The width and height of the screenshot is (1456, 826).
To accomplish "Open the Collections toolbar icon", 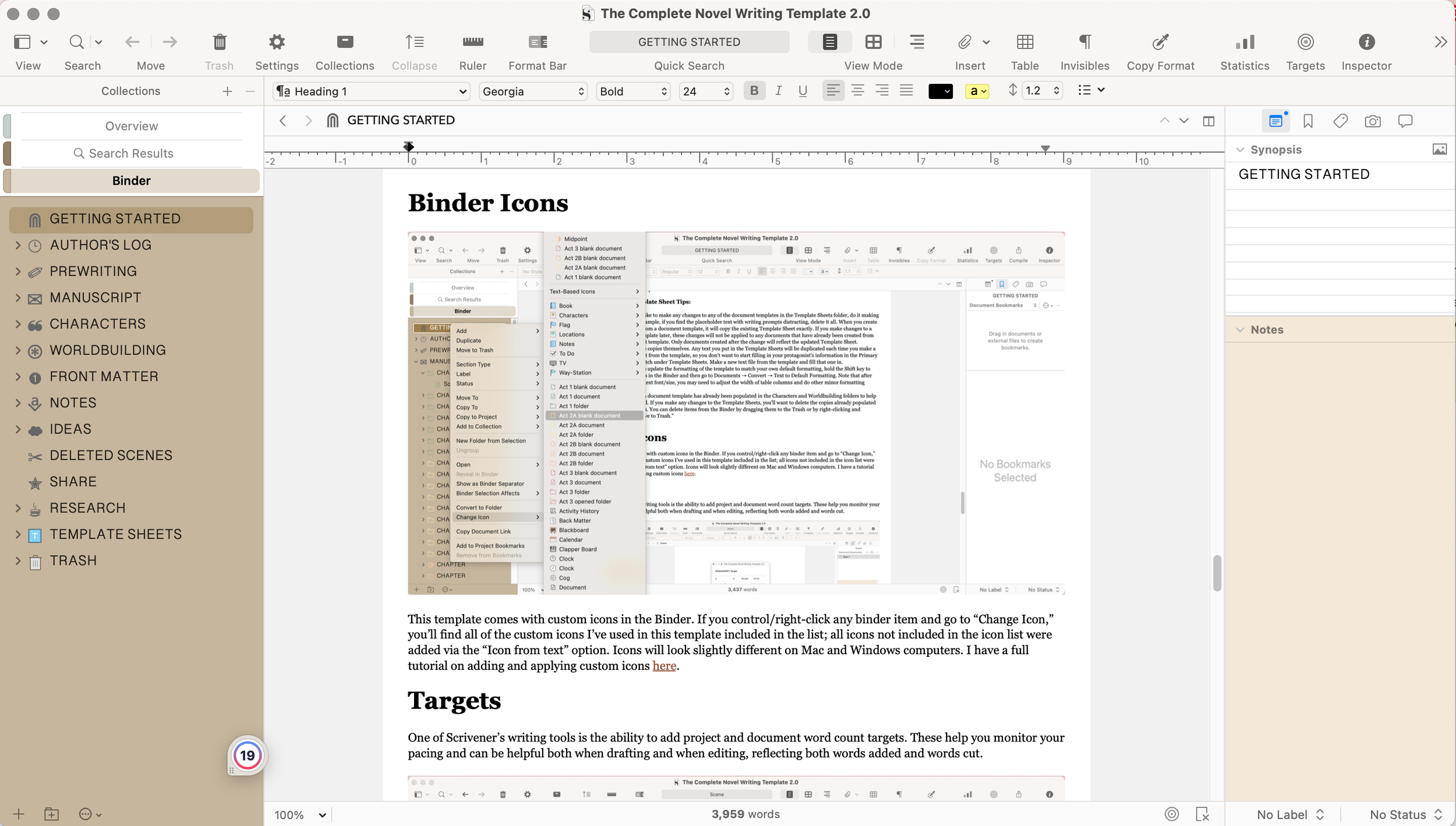I will pos(345,42).
